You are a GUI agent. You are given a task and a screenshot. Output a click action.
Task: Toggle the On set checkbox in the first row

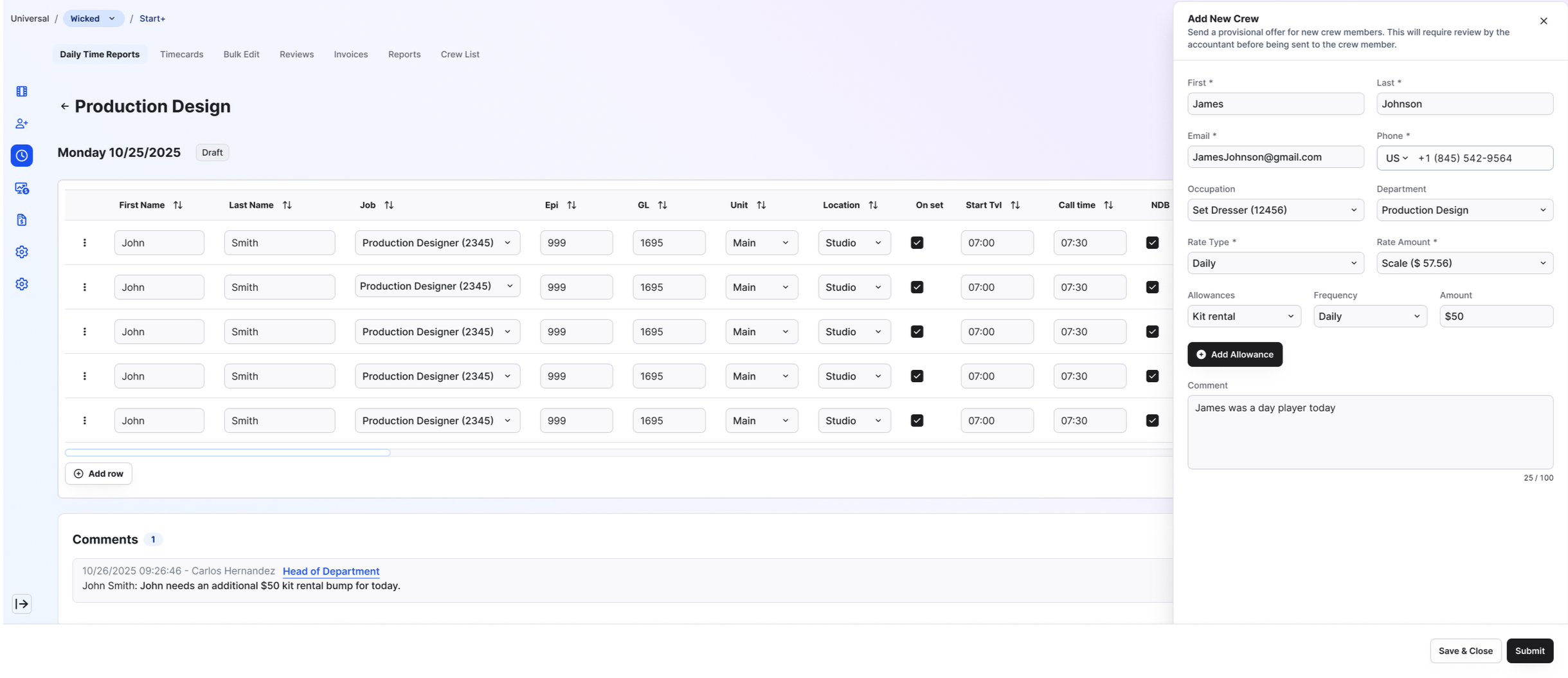[917, 243]
